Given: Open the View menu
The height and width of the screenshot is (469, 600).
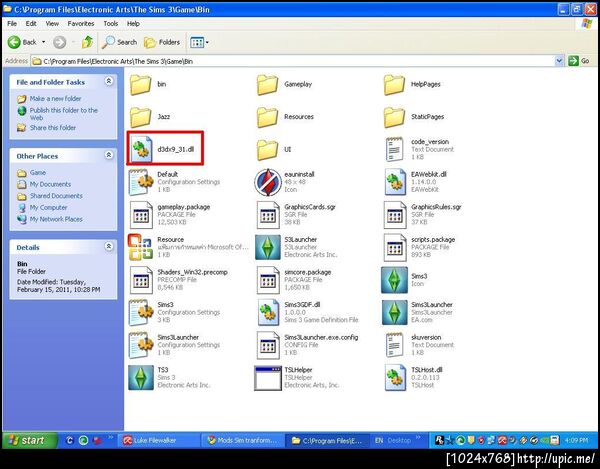Looking at the screenshot, I should coord(52,24).
